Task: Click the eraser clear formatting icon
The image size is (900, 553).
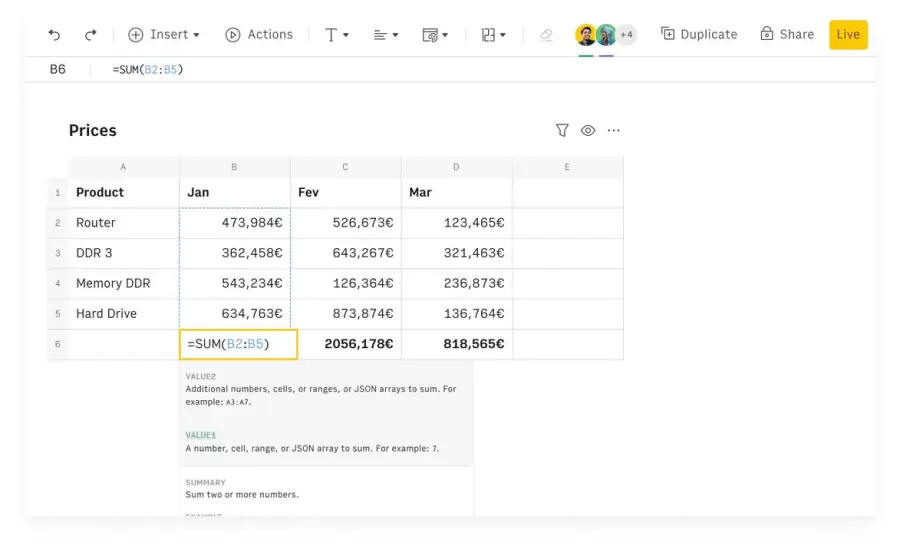Action: point(546,35)
